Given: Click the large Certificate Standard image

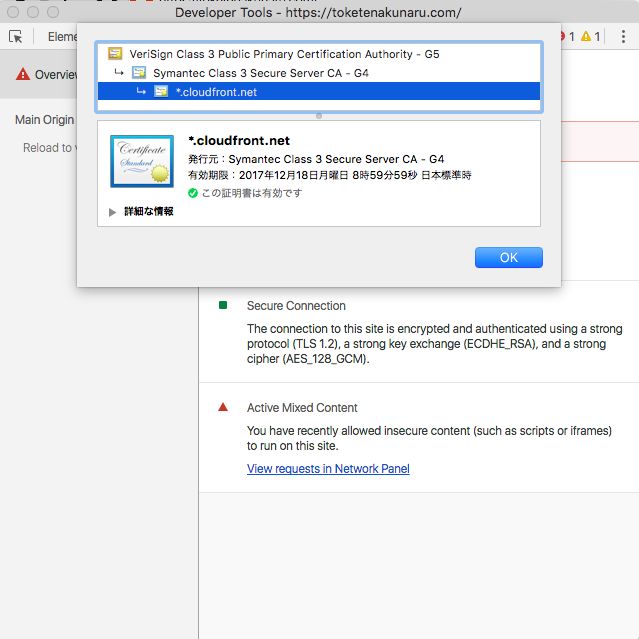Looking at the screenshot, I should pos(142,161).
